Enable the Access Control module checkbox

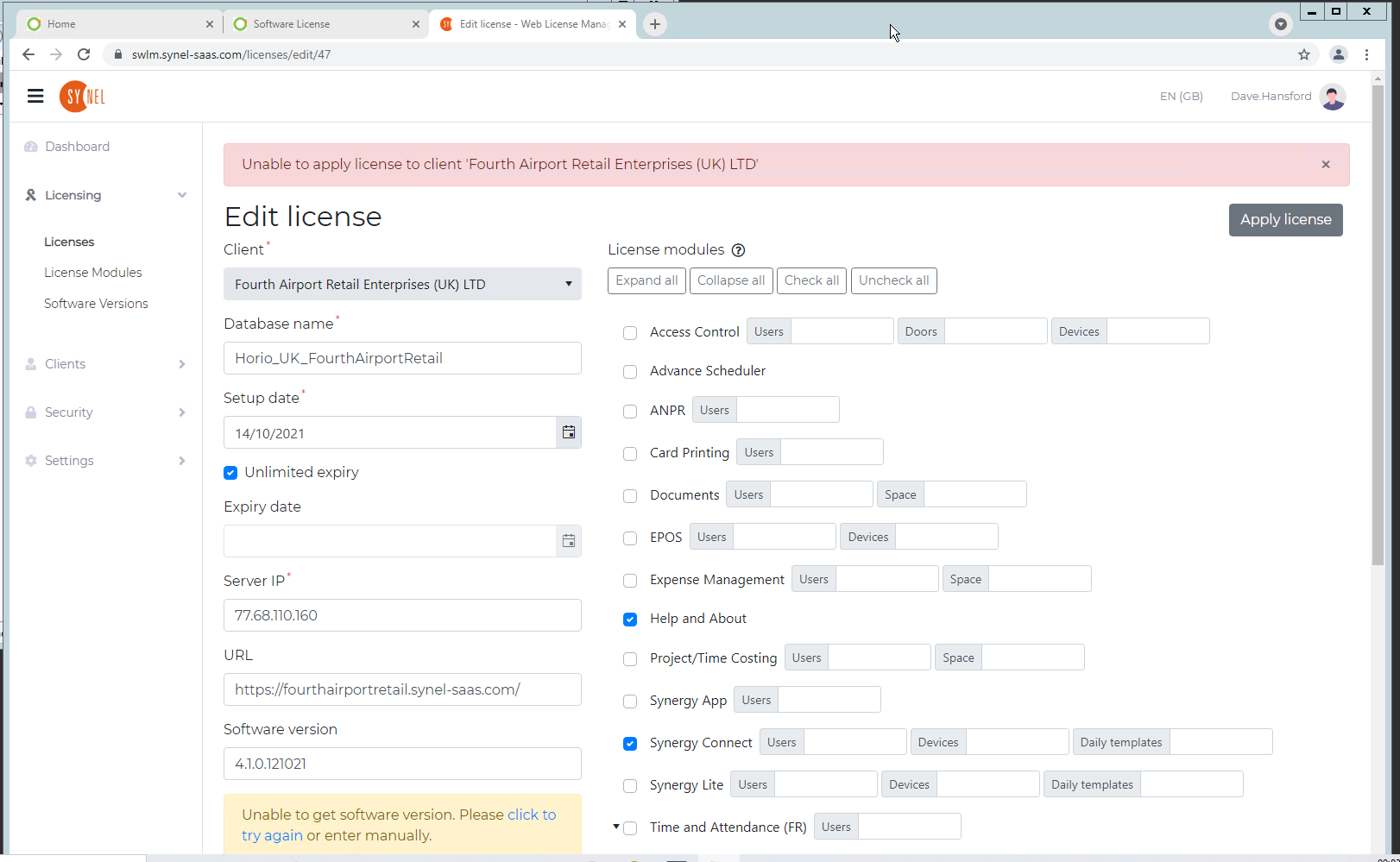tap(630, 333)
